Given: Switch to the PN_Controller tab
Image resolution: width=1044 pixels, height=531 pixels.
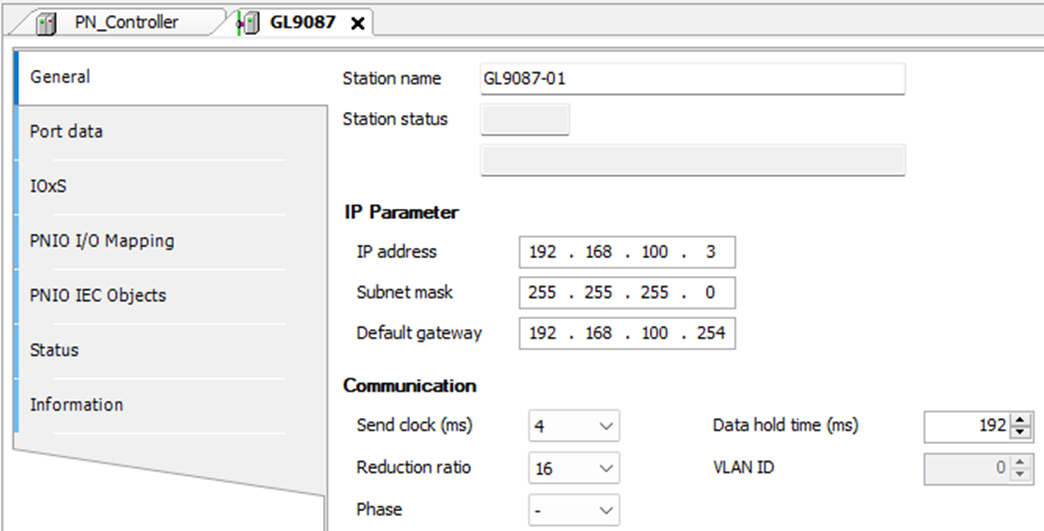Looking at the screenshot, I should pos(126,22).
